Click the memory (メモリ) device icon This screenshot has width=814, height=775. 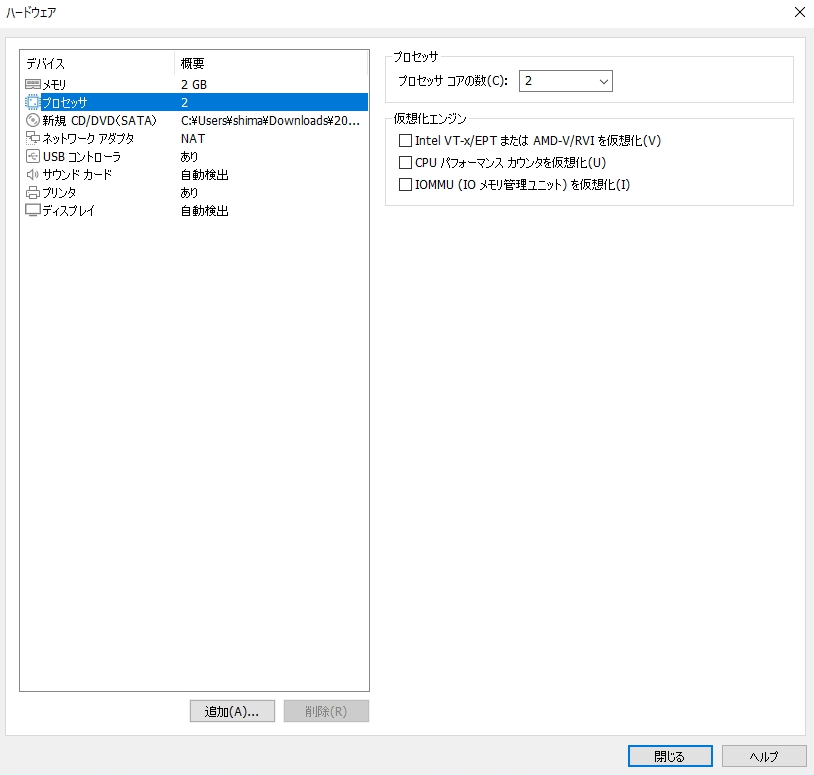click(x=33, y=84)
